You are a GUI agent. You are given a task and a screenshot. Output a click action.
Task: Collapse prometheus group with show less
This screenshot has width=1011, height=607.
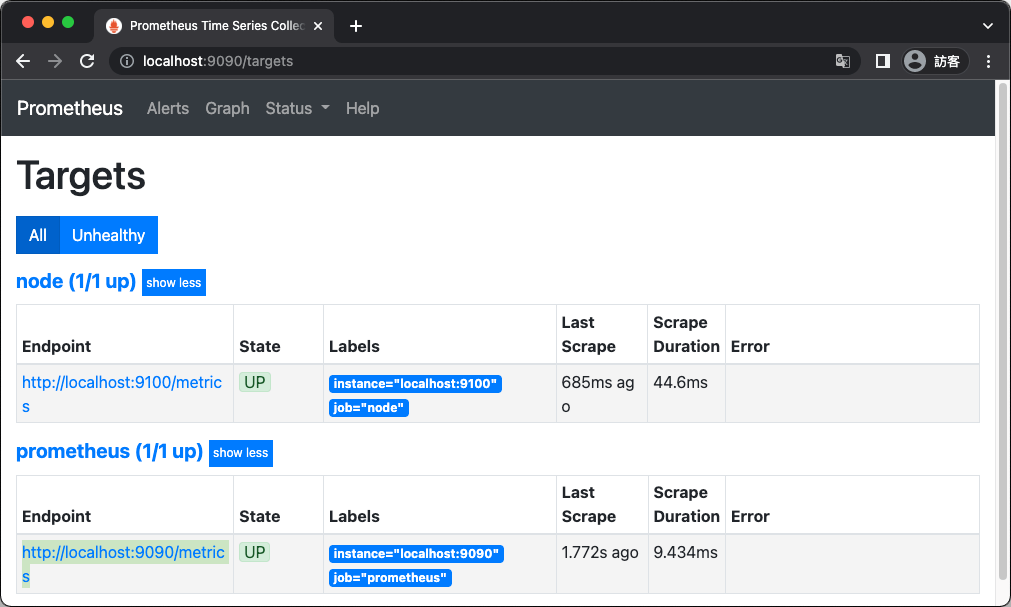coord(240,453)
